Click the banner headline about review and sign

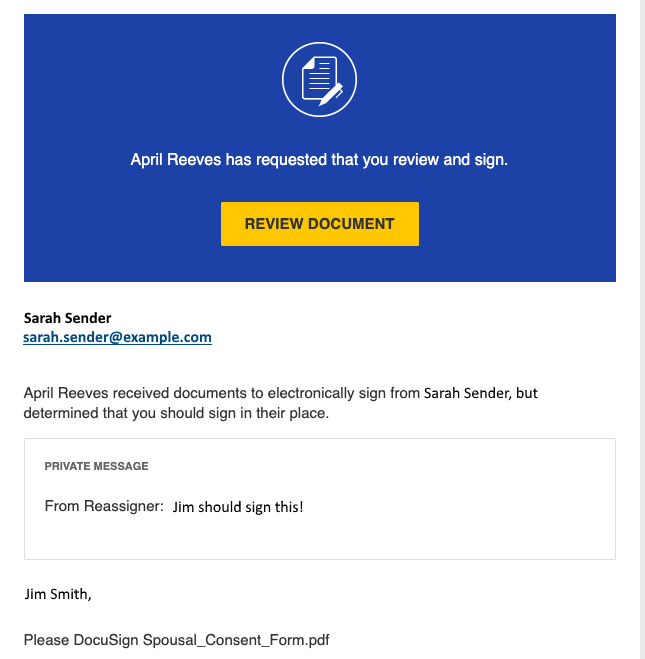click(319, 160)
